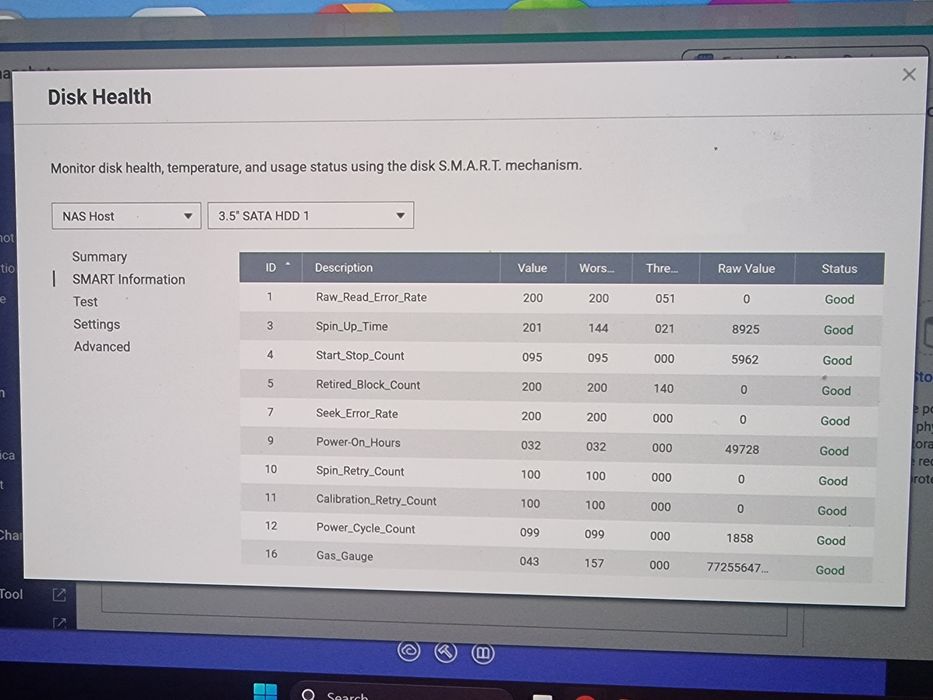The height and width of the screenshot is (700, 933).
Task: Click ID cell 16
Action: coord(271,554)
